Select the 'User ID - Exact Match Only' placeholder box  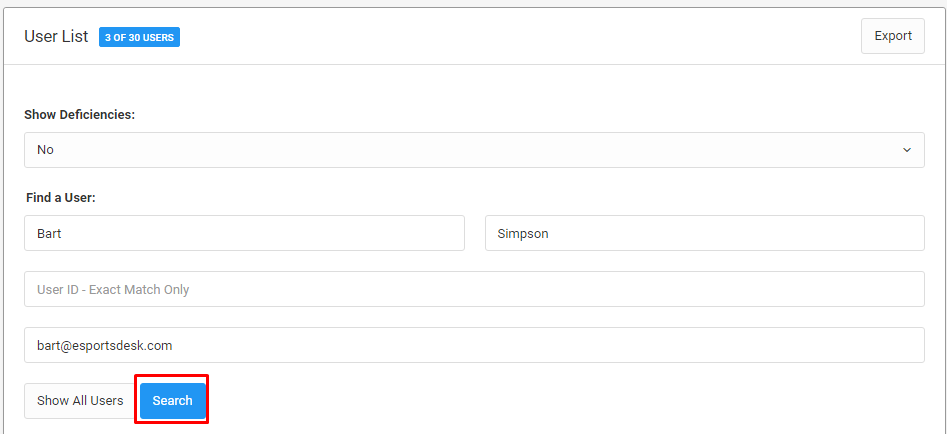(x=474, y=289)
